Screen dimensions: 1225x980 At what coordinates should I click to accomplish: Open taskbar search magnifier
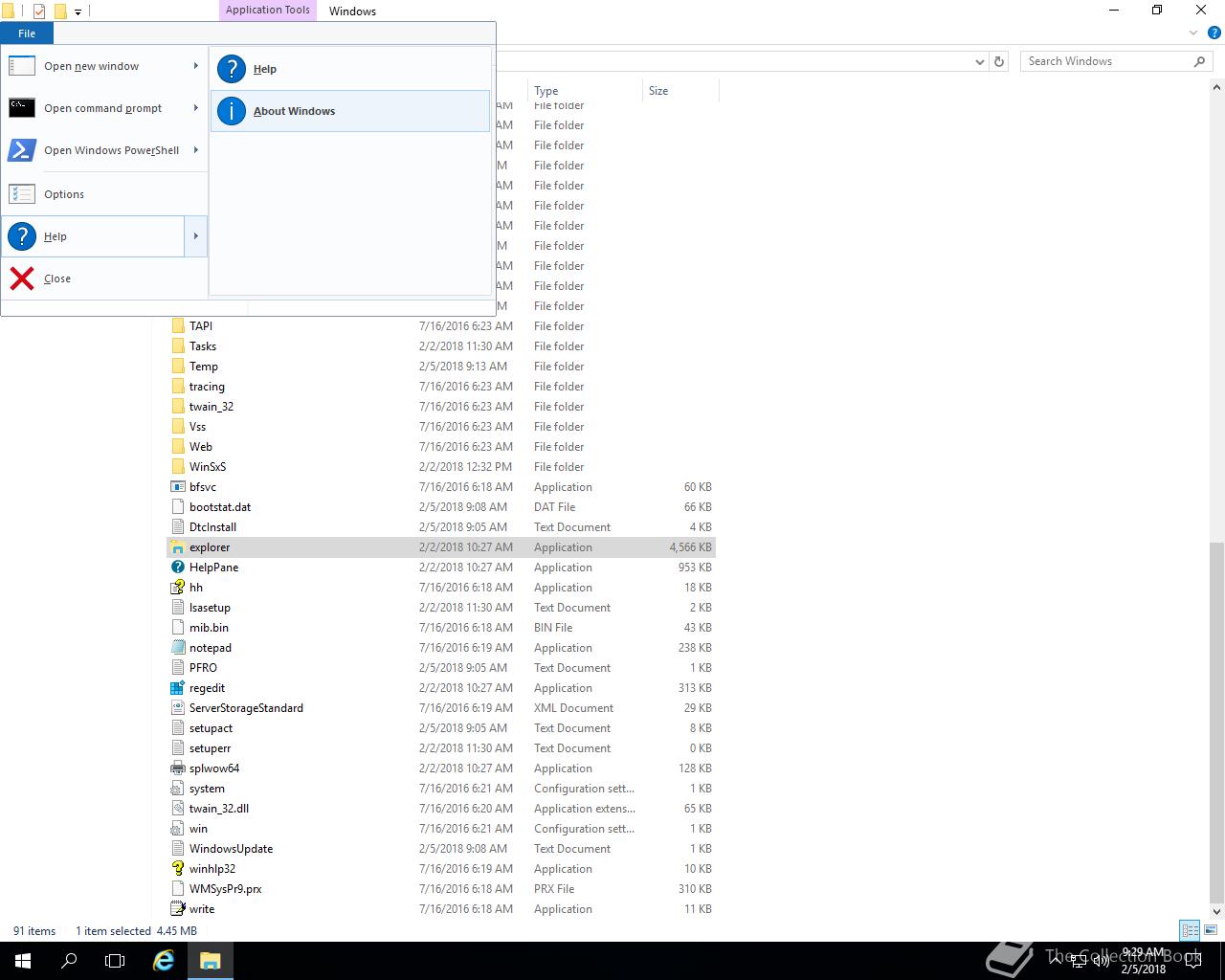click(69, 961)
